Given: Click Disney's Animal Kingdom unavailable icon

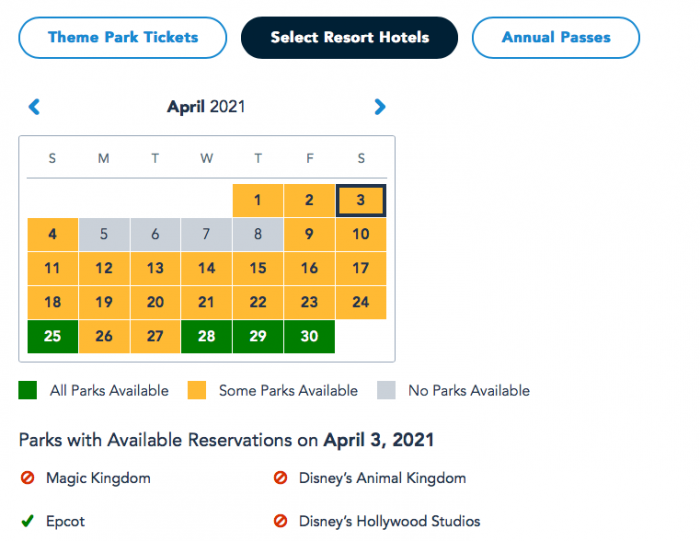Looking at the screenshot, I should (x=281, y=478).
